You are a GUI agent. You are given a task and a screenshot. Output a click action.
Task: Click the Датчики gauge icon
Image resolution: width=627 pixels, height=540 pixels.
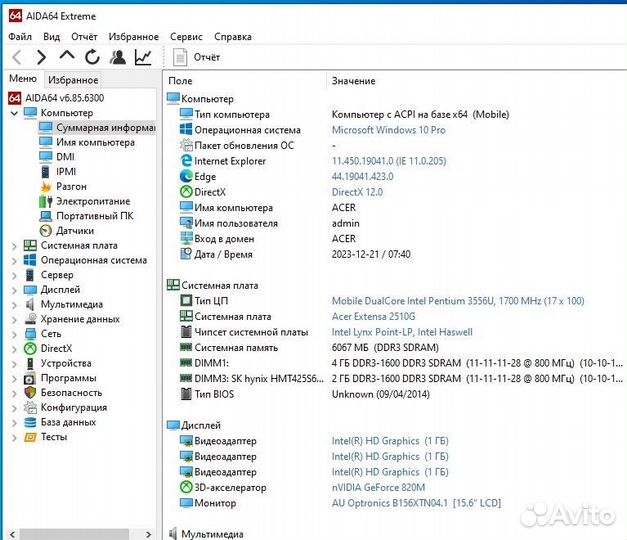tap(46, 231)
